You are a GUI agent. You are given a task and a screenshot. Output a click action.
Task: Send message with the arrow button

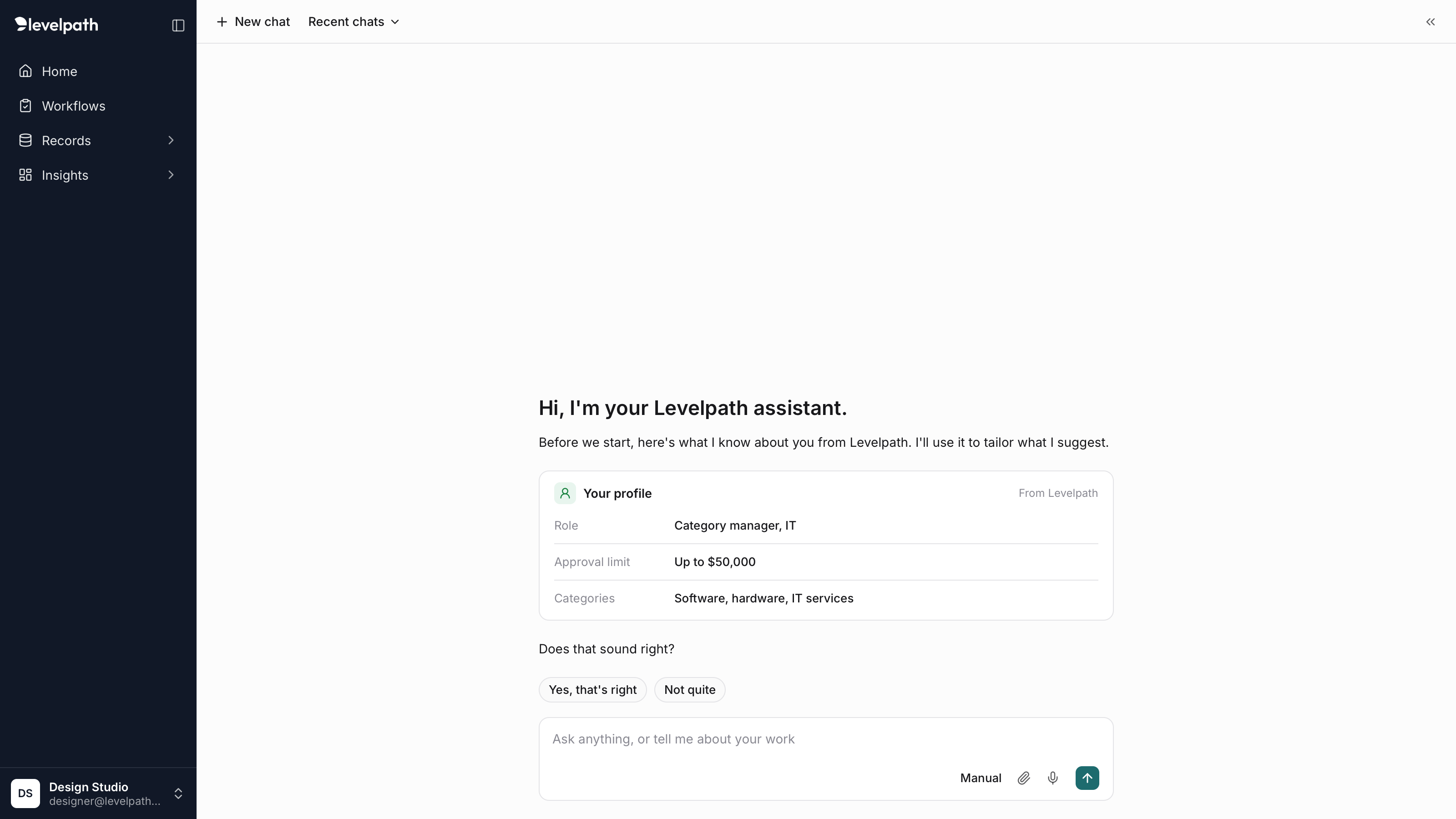1087,778
